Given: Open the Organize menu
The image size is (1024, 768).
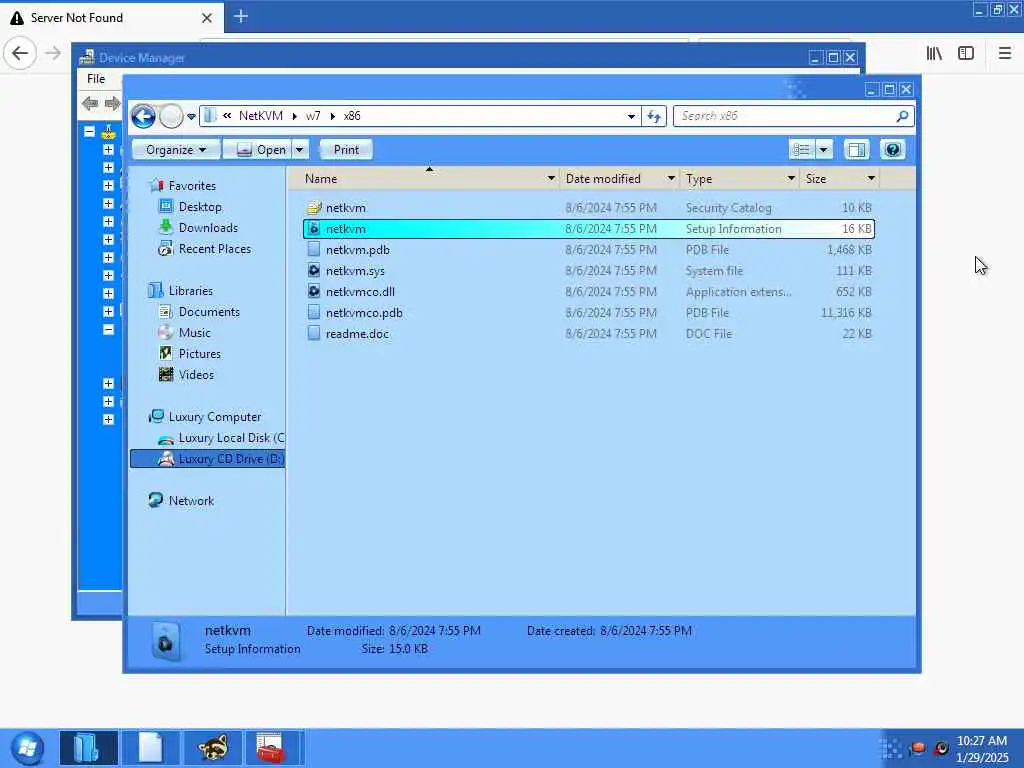Looking at the screenshot, I should tap(175, 150).
